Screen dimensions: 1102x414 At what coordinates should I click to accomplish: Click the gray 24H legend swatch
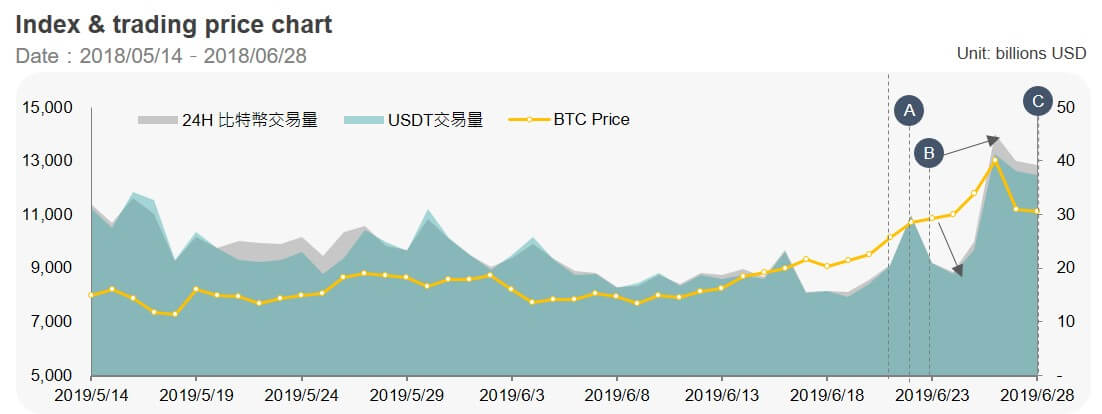(157, 120)
